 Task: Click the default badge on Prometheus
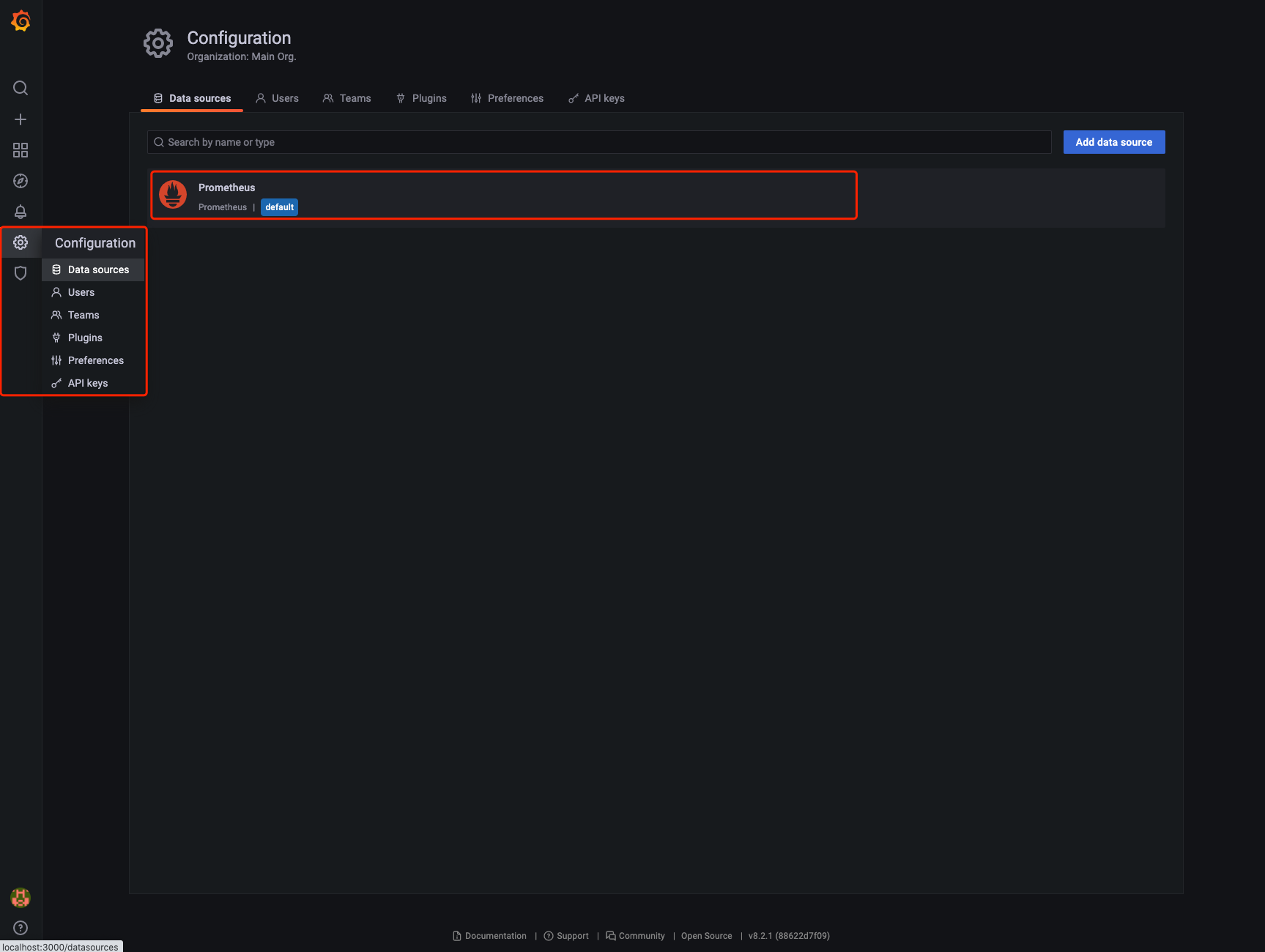pyautogui.click(x=279, y=207)
